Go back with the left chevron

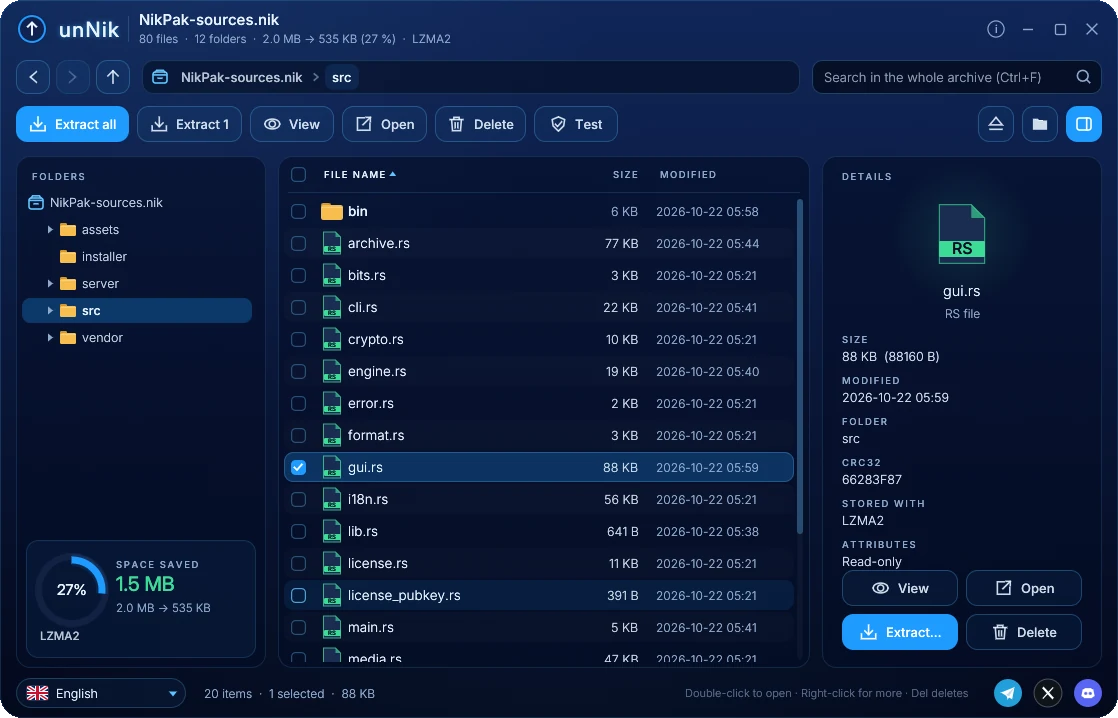tap(33, 77)
